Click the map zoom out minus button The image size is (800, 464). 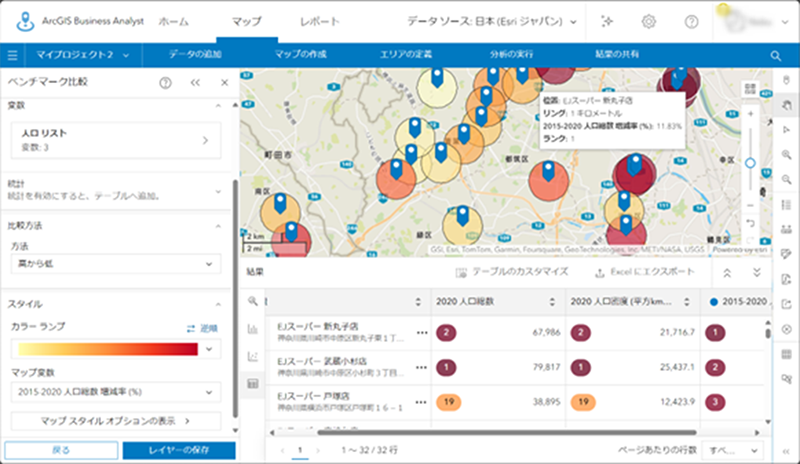point(750,205)
